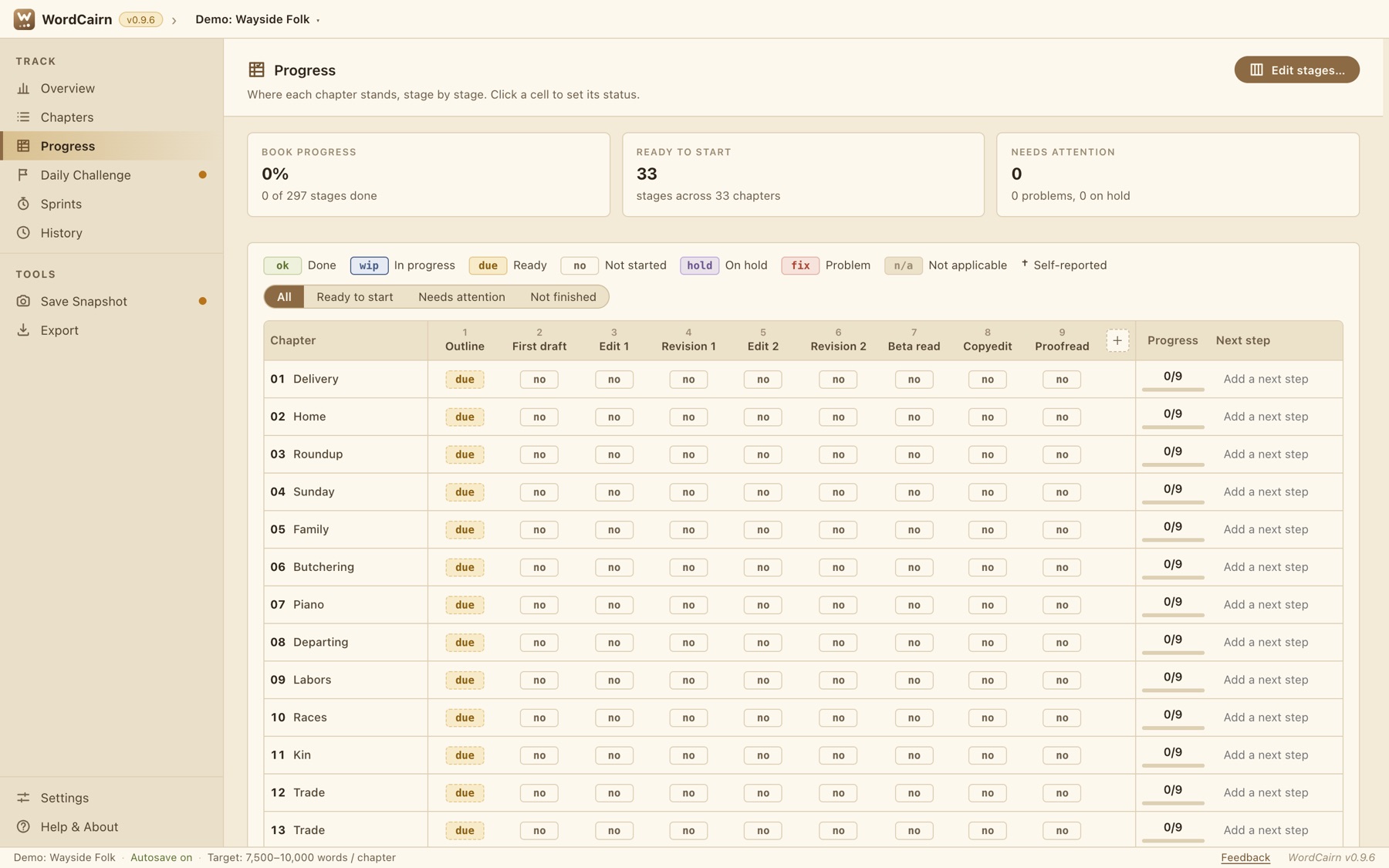This screenshot has width=1389, height=868.
Task: Click the Labors 0/9 progress bar
Action: pyautogui.click(x=1173, y=690)
